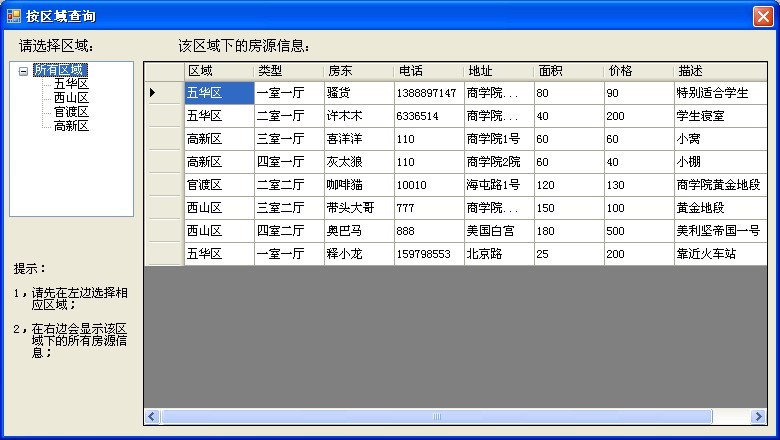780x440 pixels.
Task: Click the type cell 四室一厅
Action: tap(289, 162)
